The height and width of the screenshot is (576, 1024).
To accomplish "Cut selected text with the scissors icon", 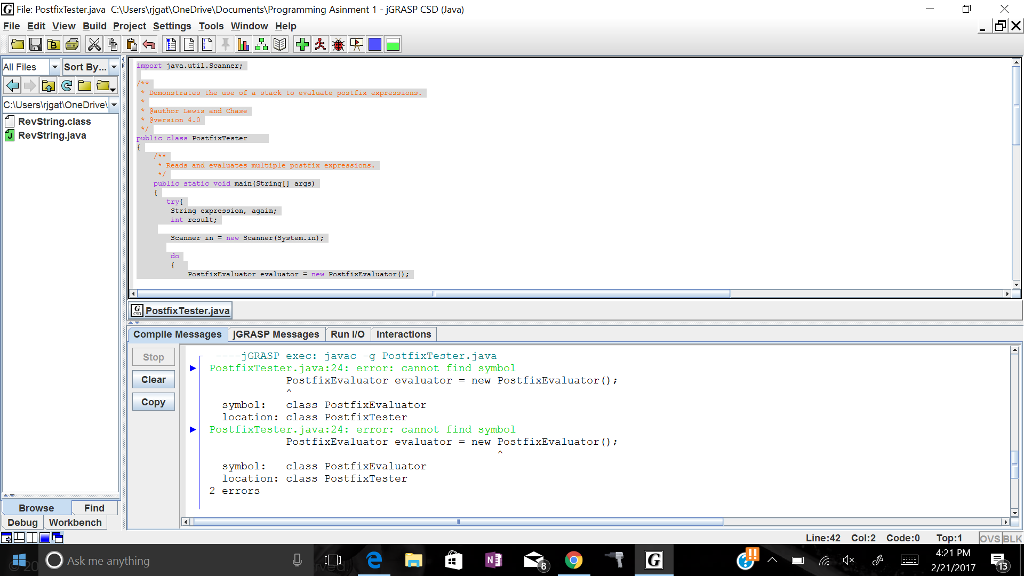I will coord(94,44).
